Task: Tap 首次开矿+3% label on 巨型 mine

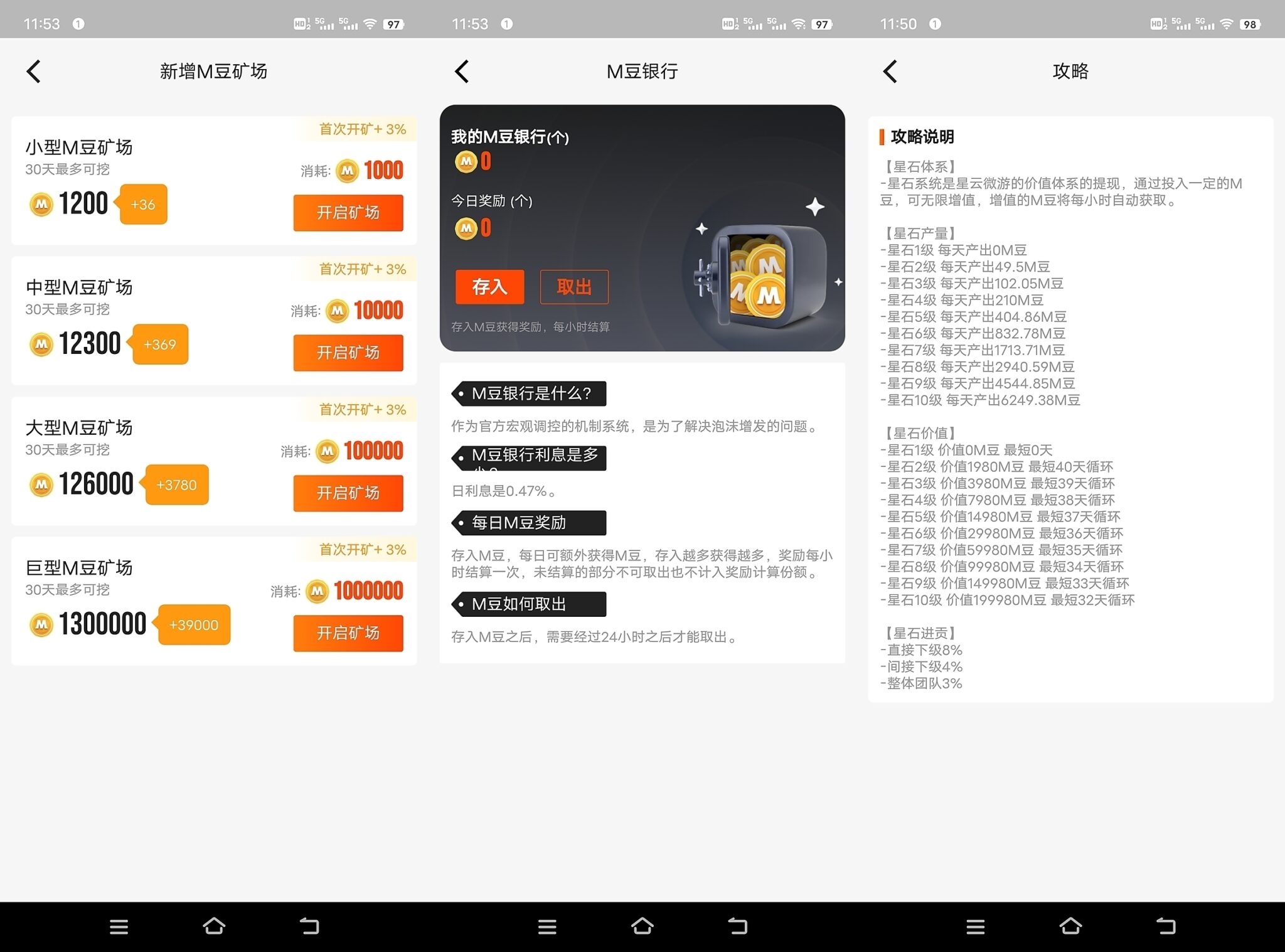Action: tap(363, 550)
